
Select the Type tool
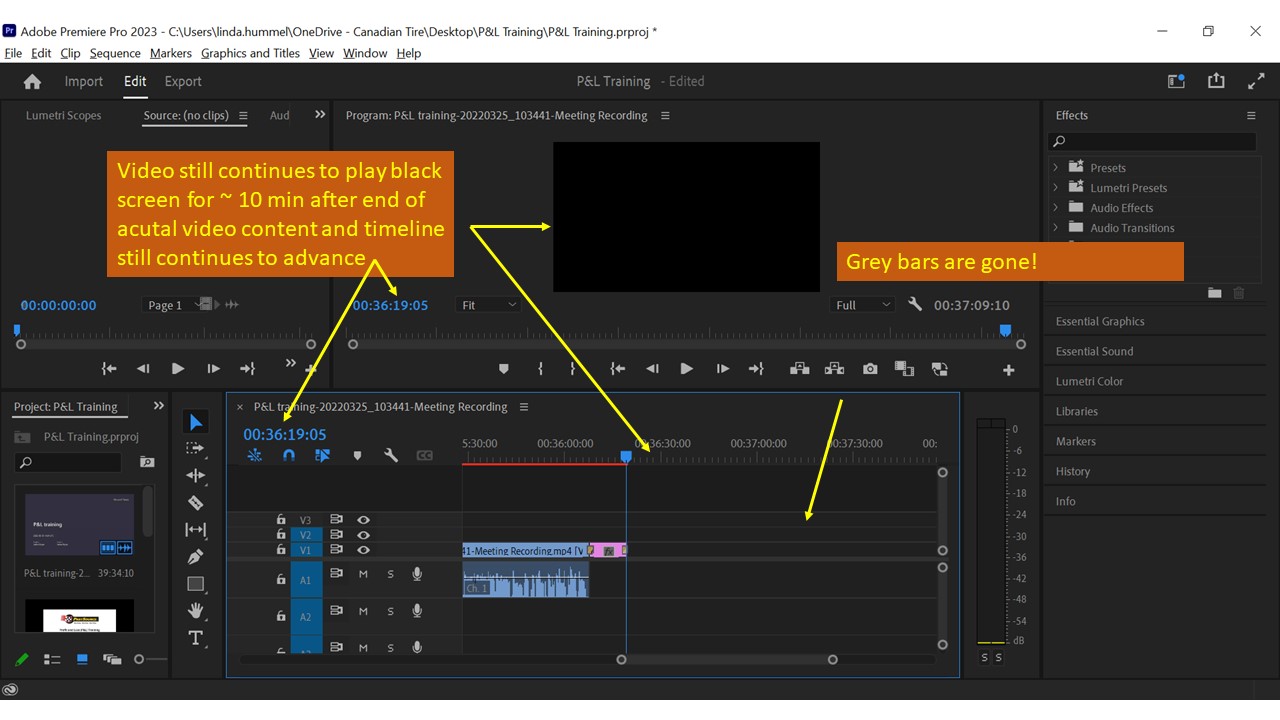[196, 638]
